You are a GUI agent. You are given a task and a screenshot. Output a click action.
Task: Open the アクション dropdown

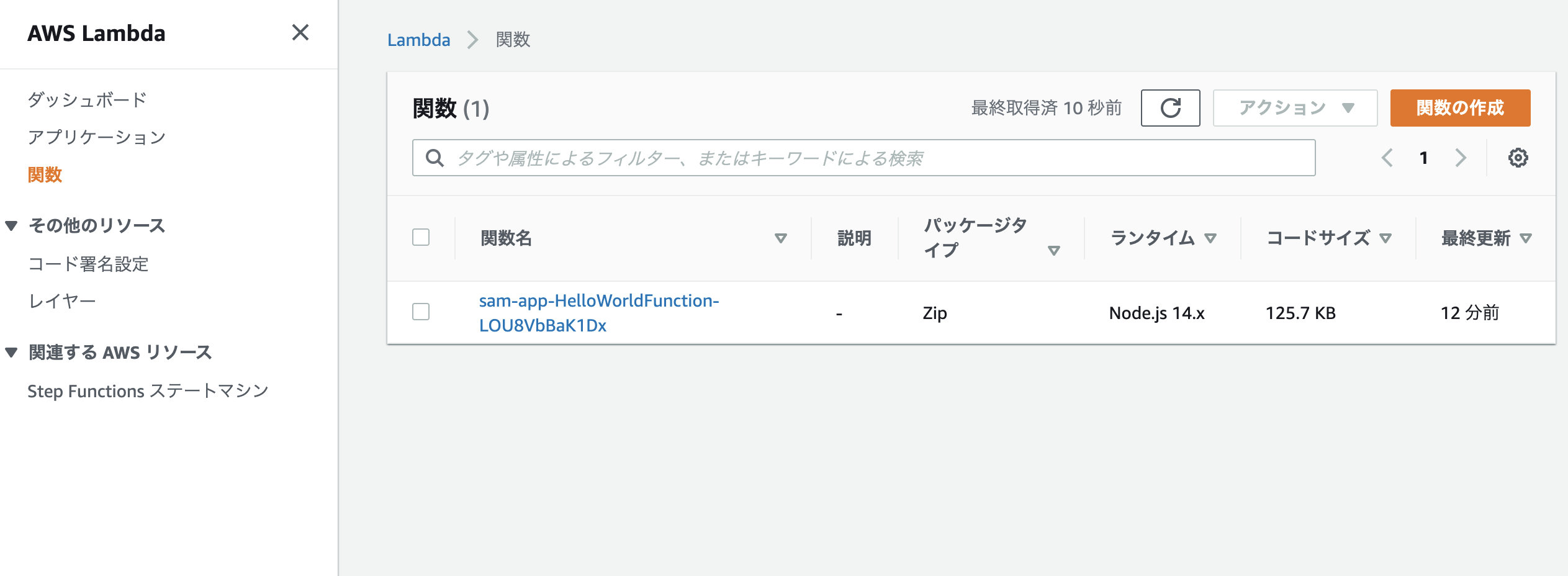pyautogui.click(x=1295, y=108)
